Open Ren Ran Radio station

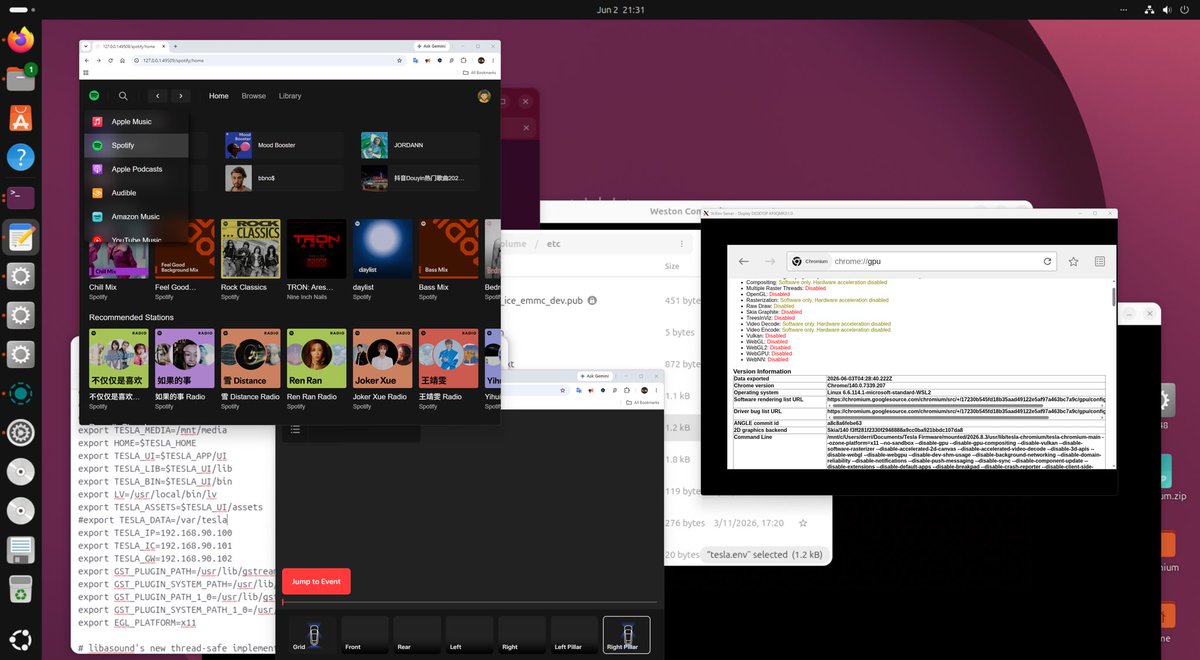(316, 358)
